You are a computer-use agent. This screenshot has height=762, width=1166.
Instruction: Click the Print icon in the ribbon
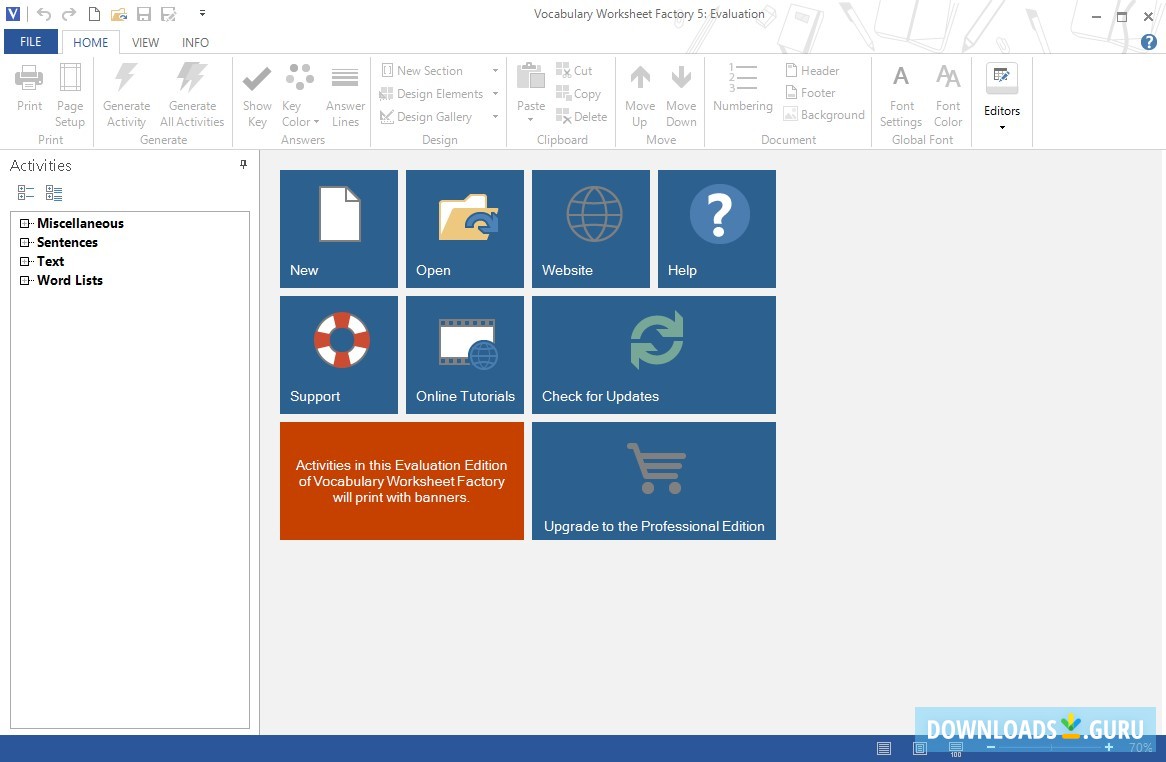(29, 77)
